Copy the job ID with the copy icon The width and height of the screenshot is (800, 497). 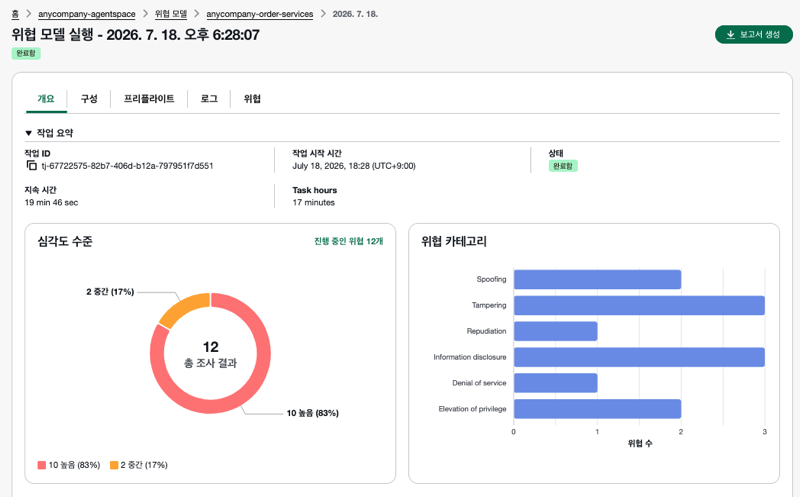coord(32,165)
